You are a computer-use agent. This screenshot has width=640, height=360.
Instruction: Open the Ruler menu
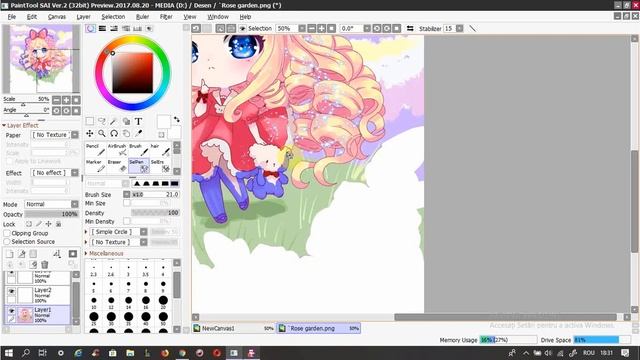[142, 17]
